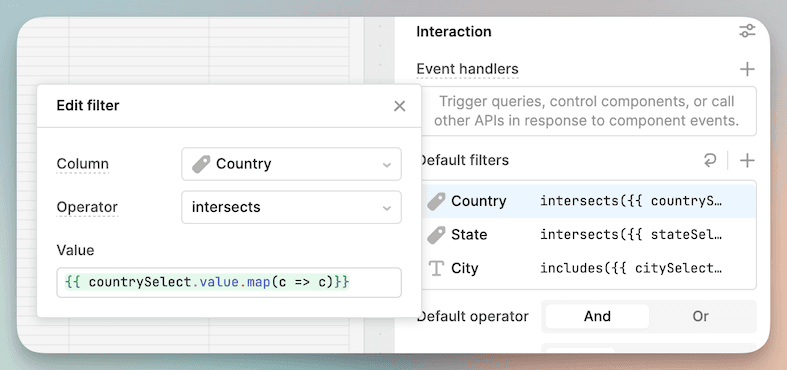Screen dimensions: 787x370
Task: Add a new event handler
Action: [x=747, y=69]
